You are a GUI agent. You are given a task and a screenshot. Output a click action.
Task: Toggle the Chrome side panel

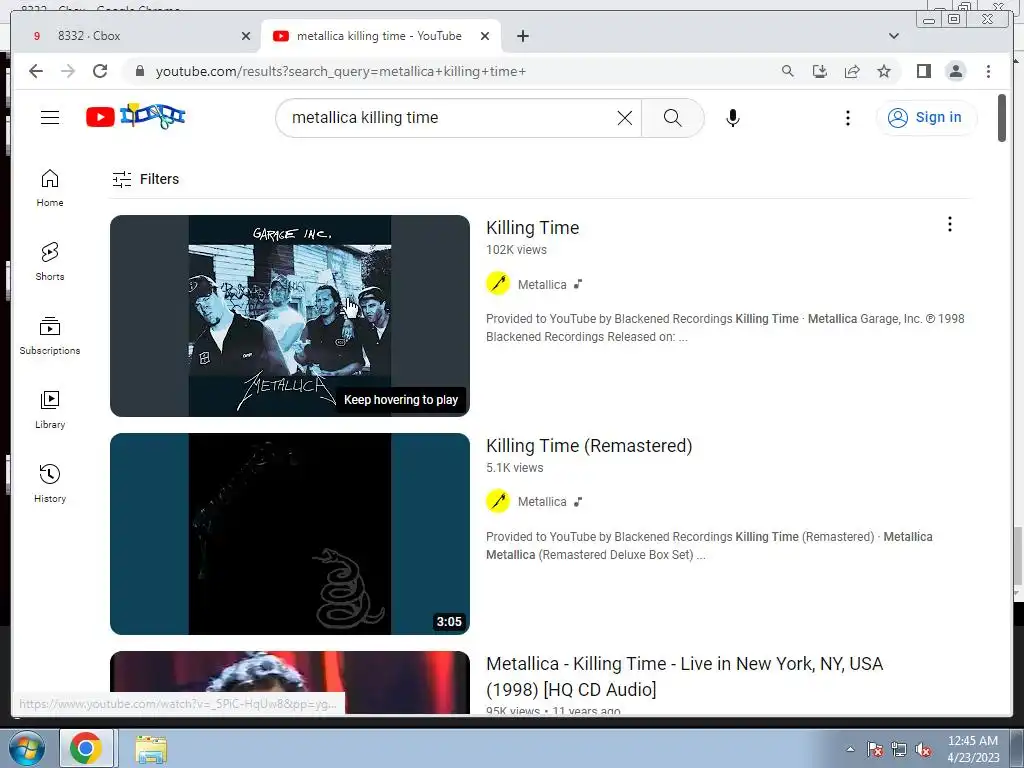(x=923, y=71)
